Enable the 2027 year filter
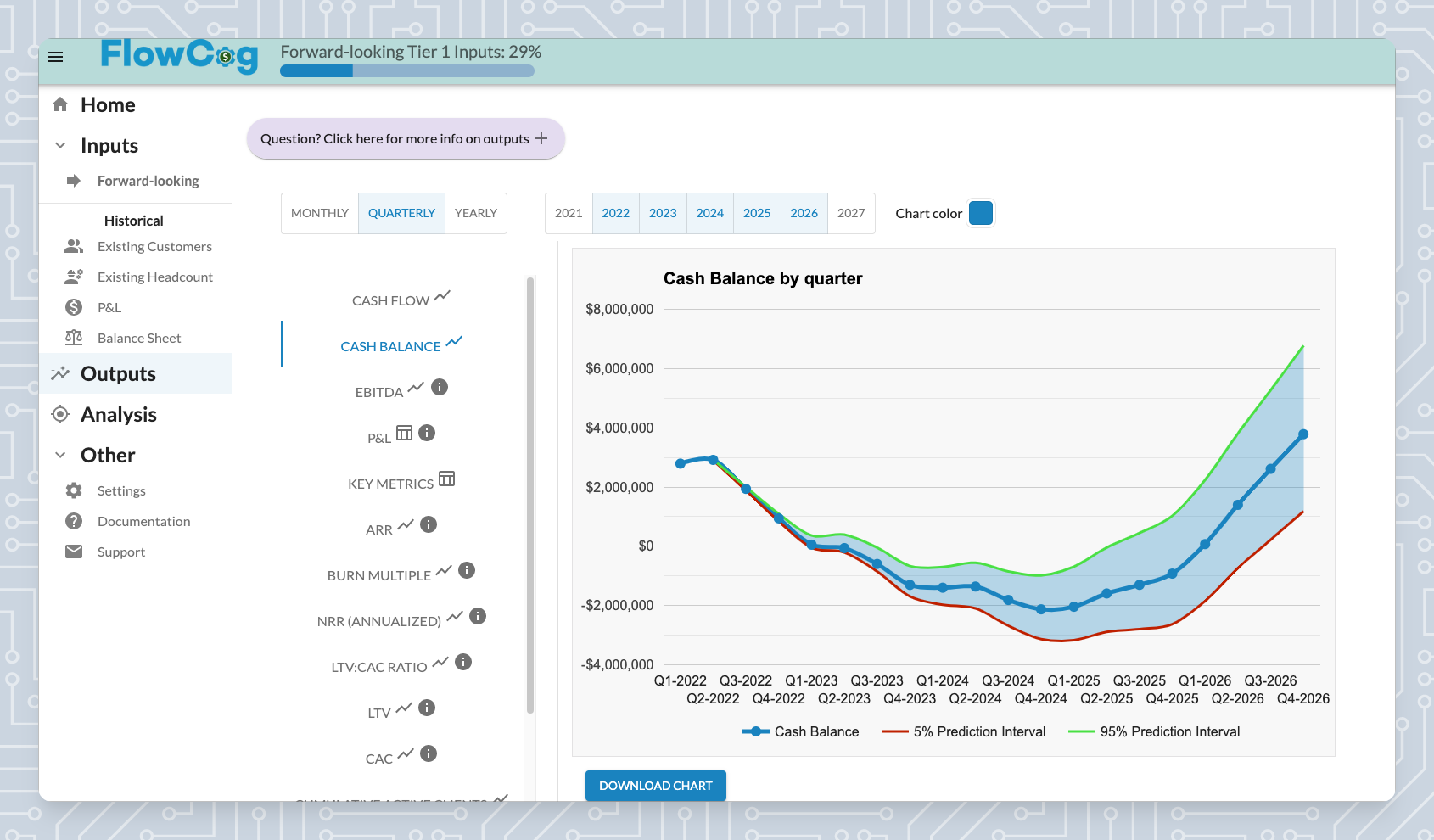The height and width of the screenshot is (840, 1434). coord(851,213)
